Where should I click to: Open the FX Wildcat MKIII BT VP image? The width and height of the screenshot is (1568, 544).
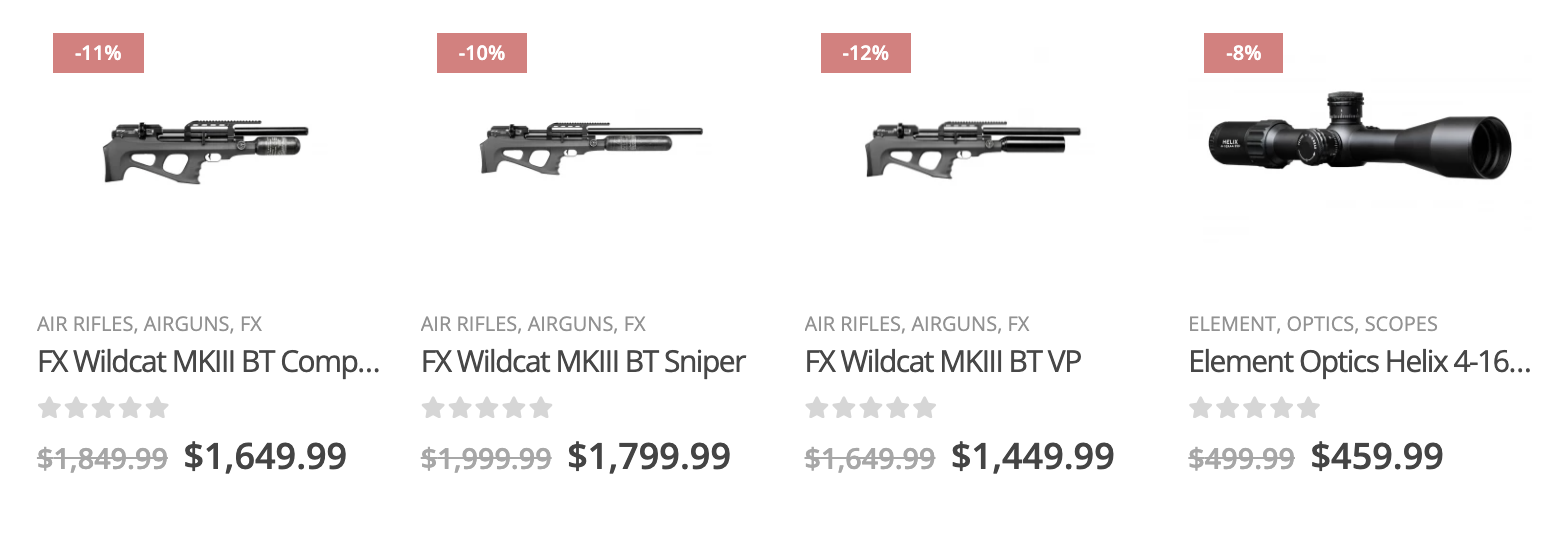(x=972, y=149)
